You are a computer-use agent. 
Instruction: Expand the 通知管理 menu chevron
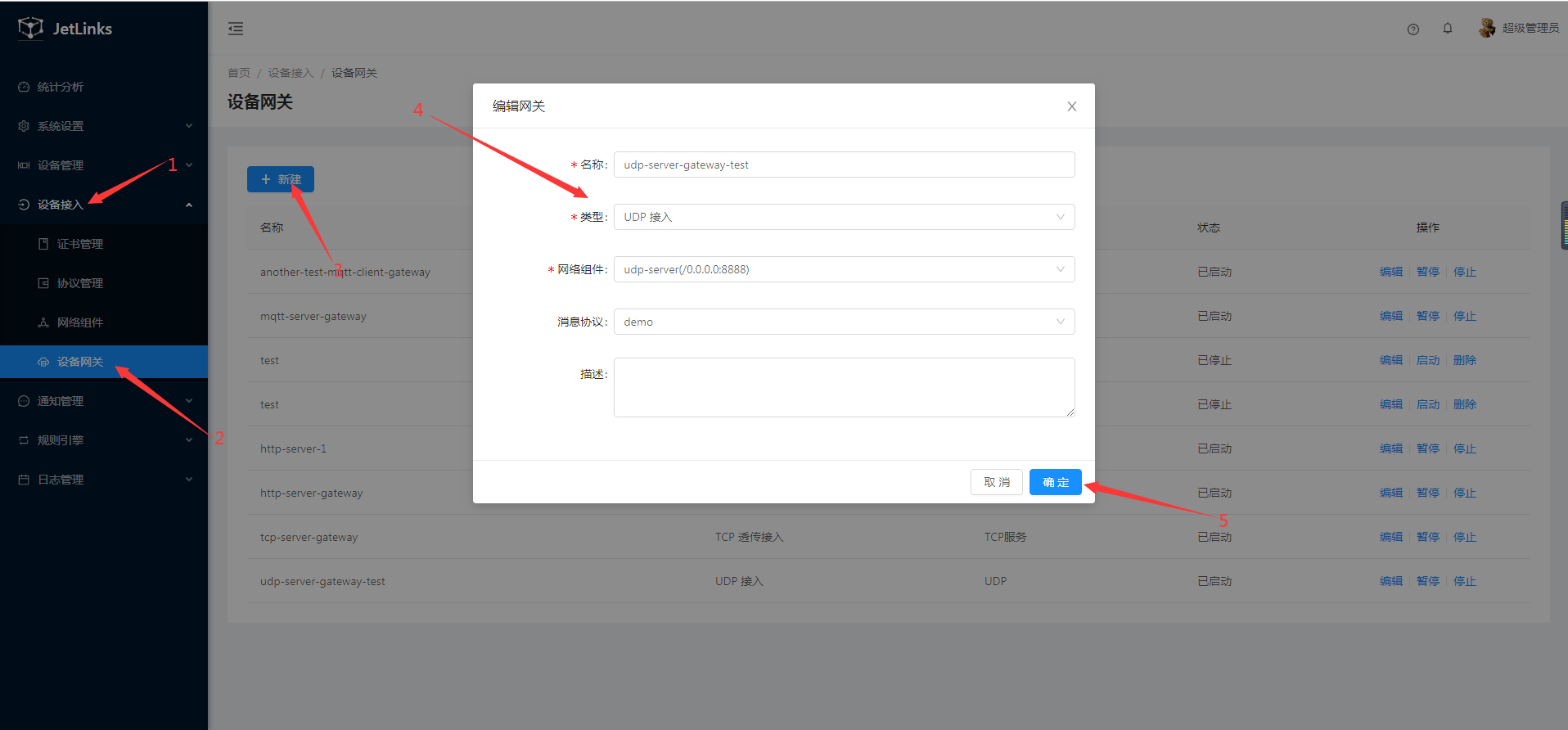pyautogui.click(x=189, y=401)
